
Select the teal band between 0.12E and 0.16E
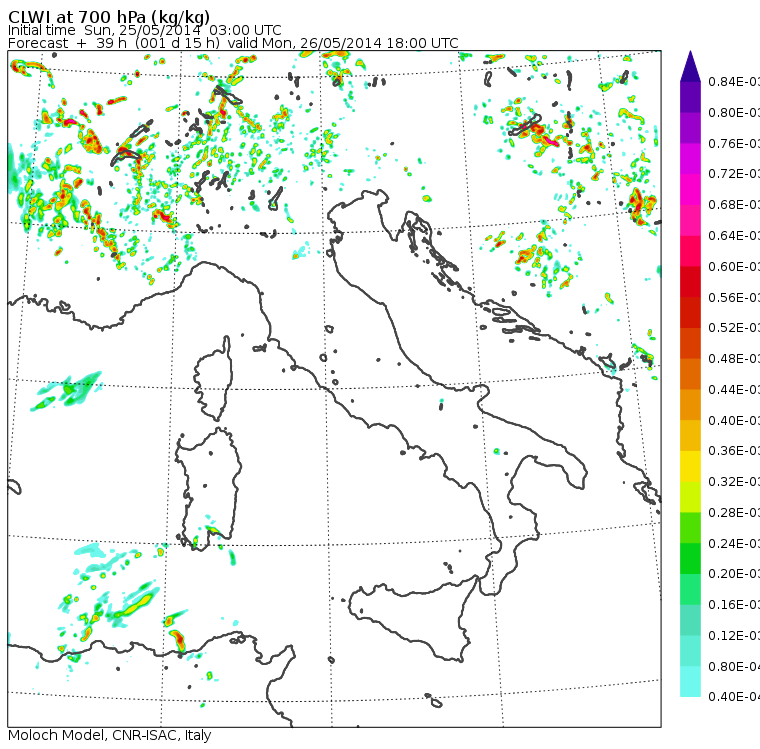pyautogui.click(x=690, y=620)
